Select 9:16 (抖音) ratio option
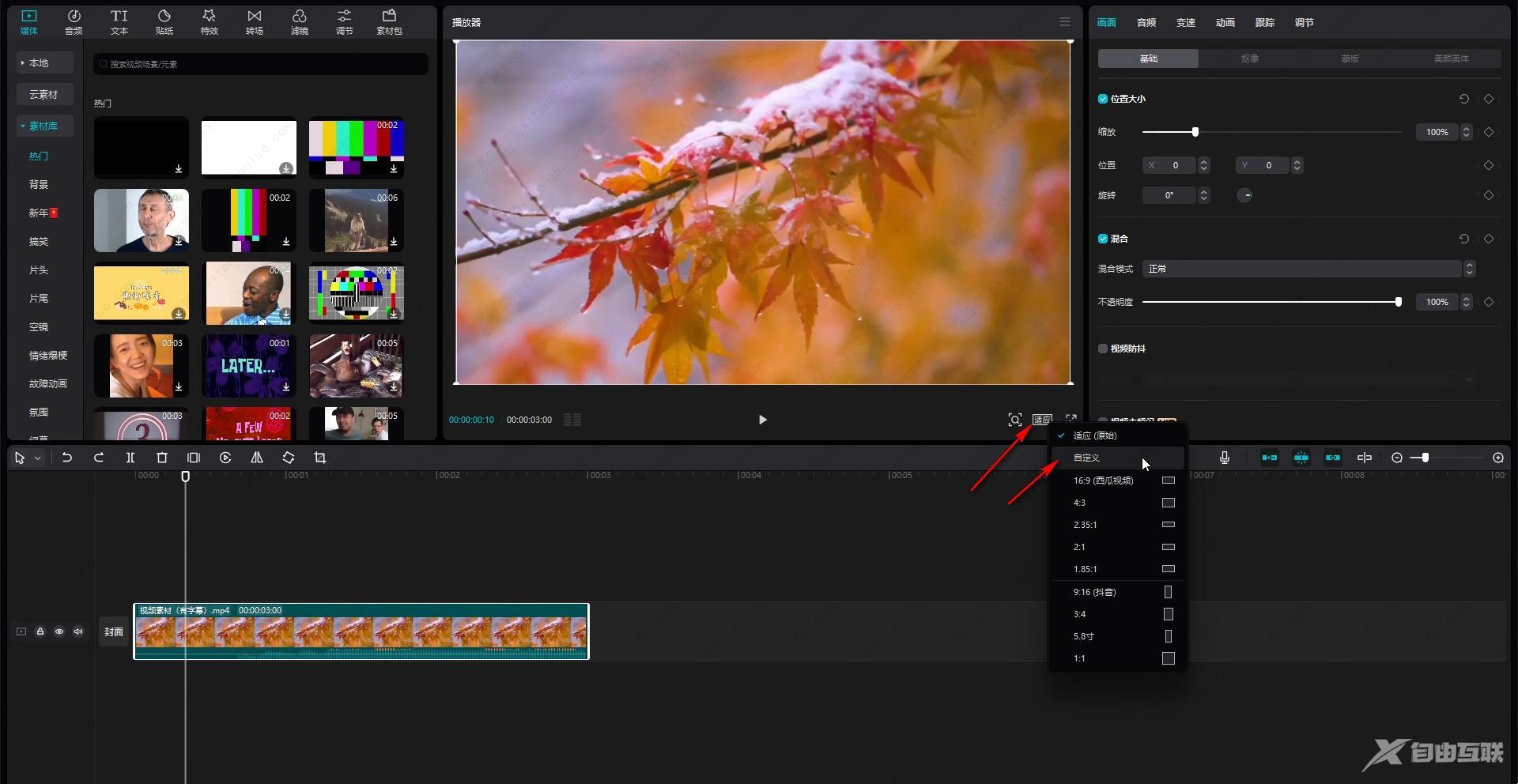The width and height of the screenshot is (1518, 784). (x=1117, y=592)
